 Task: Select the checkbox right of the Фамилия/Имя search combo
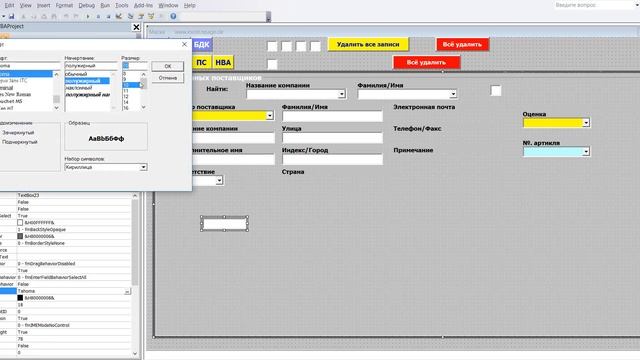pyautogui.click(x=496, y=91)
